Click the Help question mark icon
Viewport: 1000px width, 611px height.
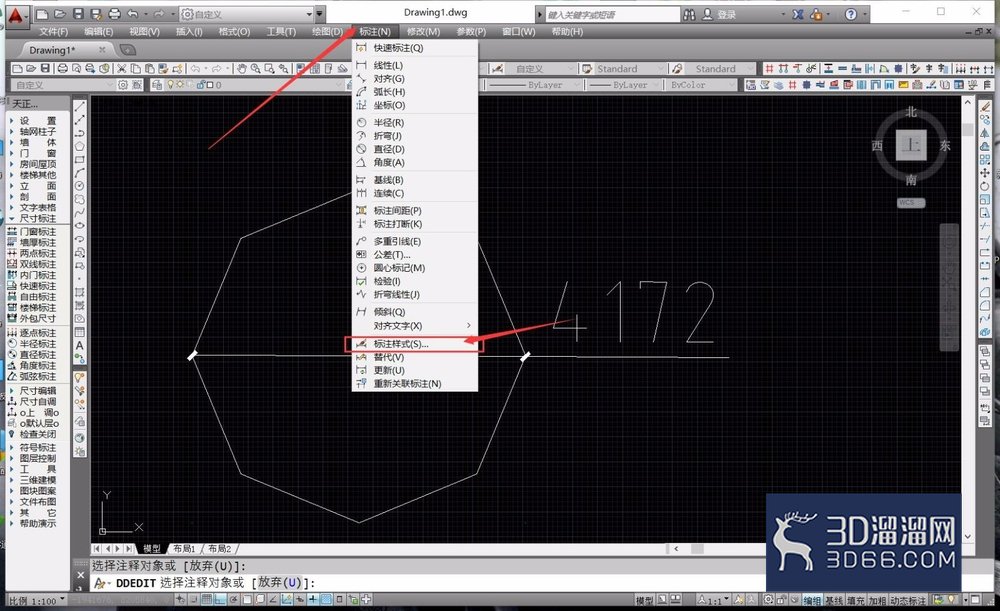point(851,14)
